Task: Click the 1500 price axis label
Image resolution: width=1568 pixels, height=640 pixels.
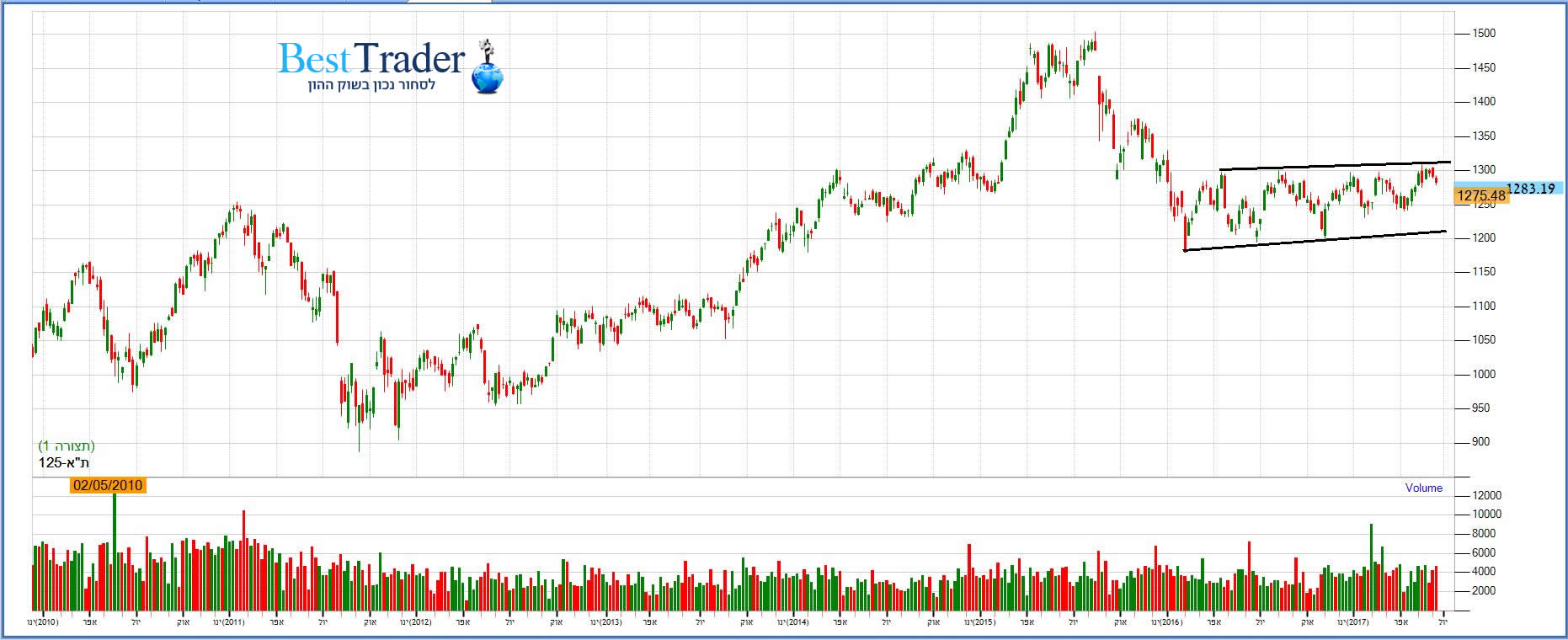Action: tap(1484, 34)
